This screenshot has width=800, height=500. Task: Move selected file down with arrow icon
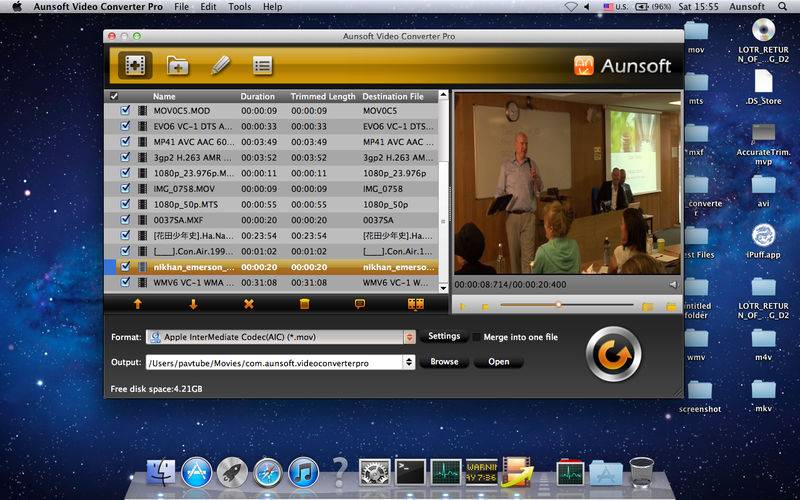point(193,304)
